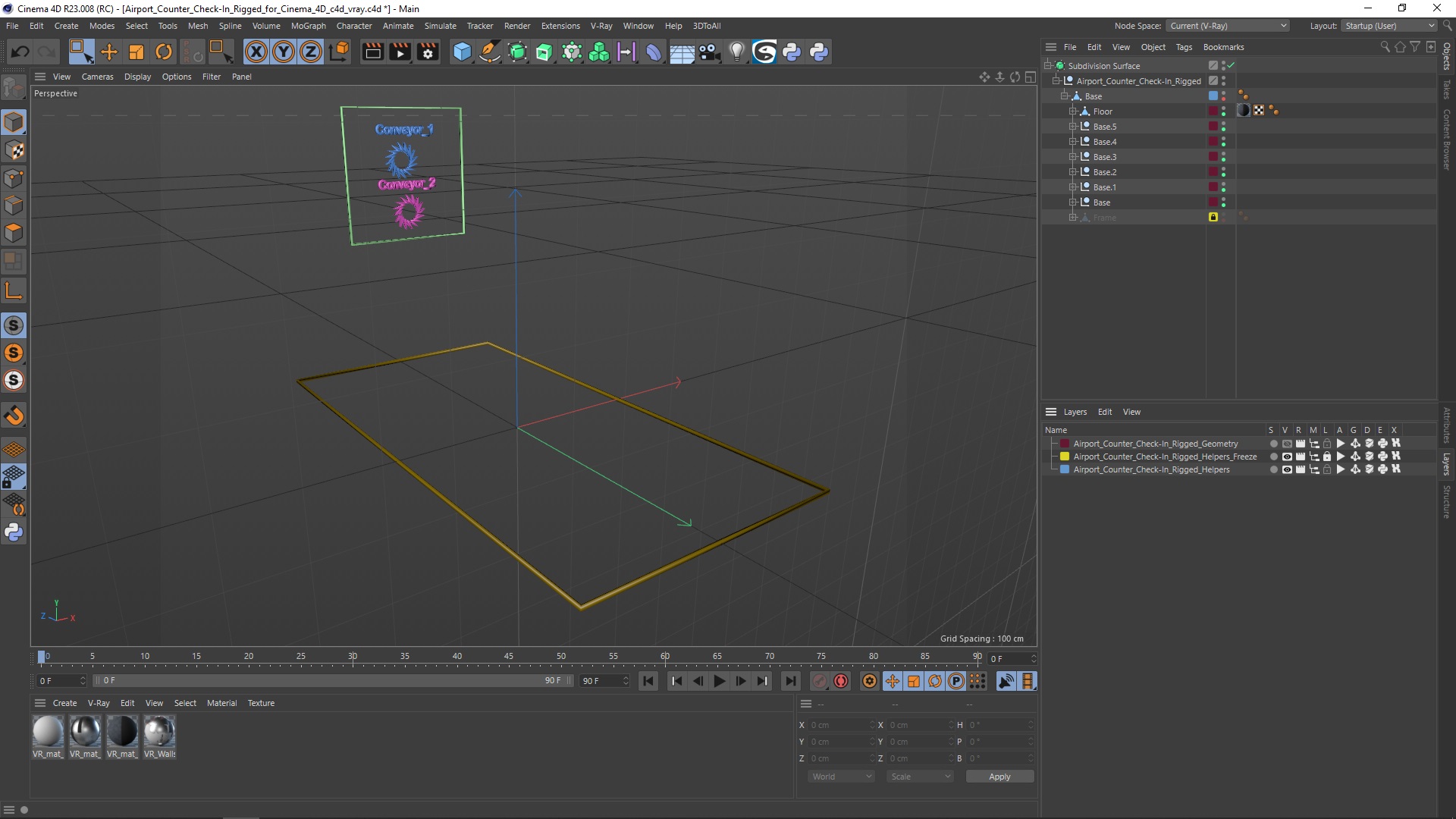Image resolution: width=1456 pixels, height=819 pixels.
Task: Open the Simulate menu
Action: point(440,26)
